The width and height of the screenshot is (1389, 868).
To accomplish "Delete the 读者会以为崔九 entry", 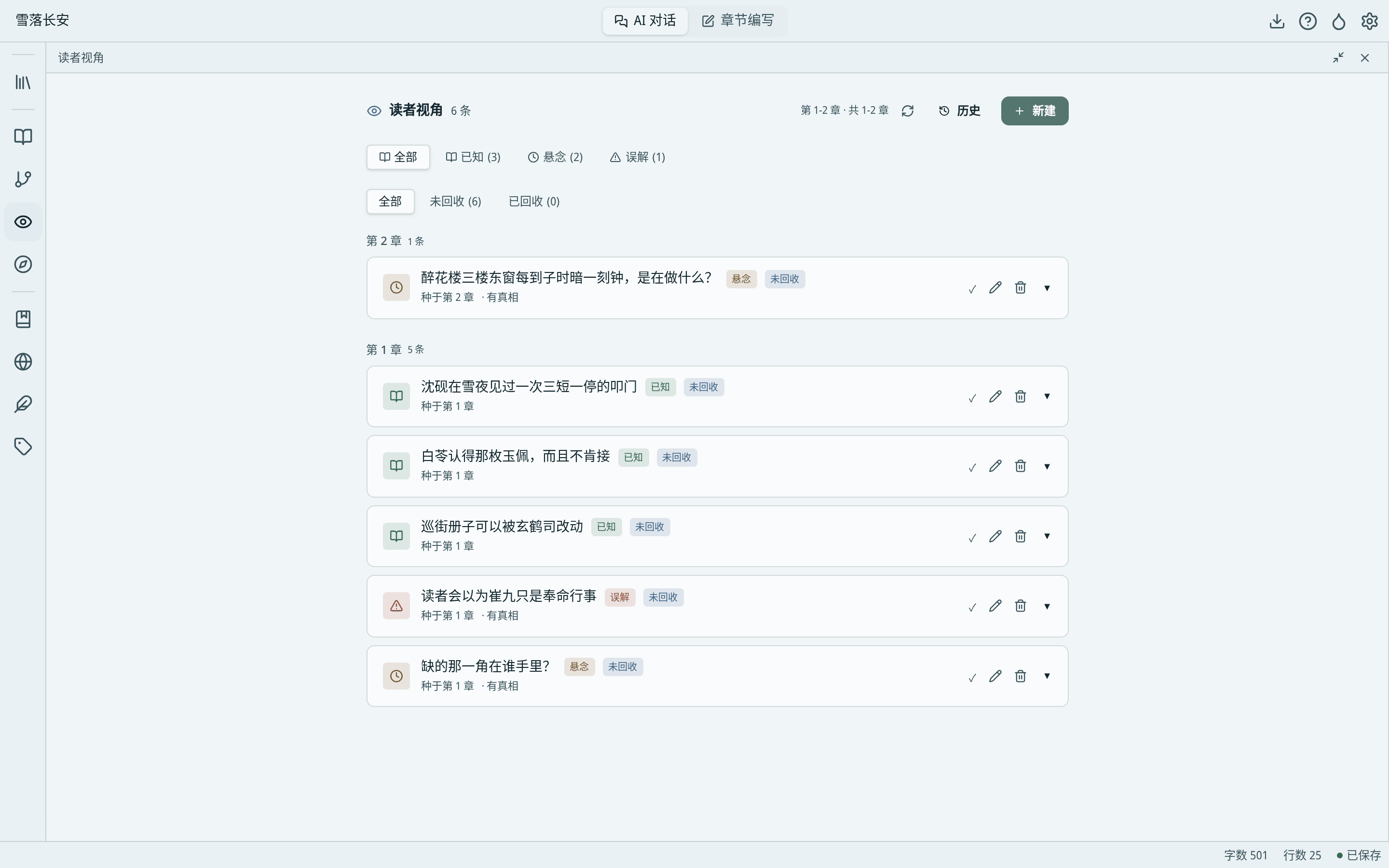I will [x=1020, y=606].
